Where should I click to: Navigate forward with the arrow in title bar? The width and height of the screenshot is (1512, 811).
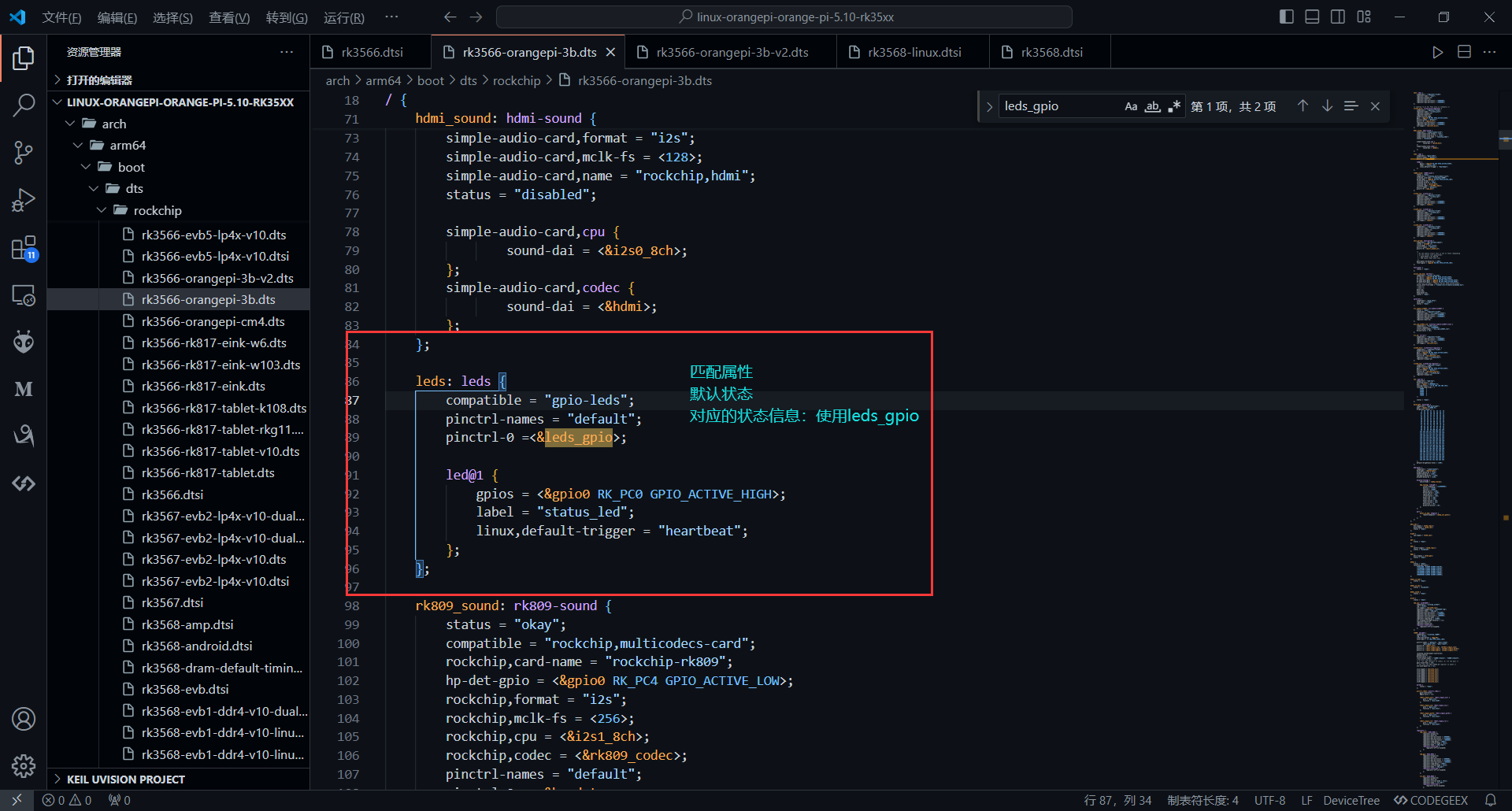tap(476, 17)
